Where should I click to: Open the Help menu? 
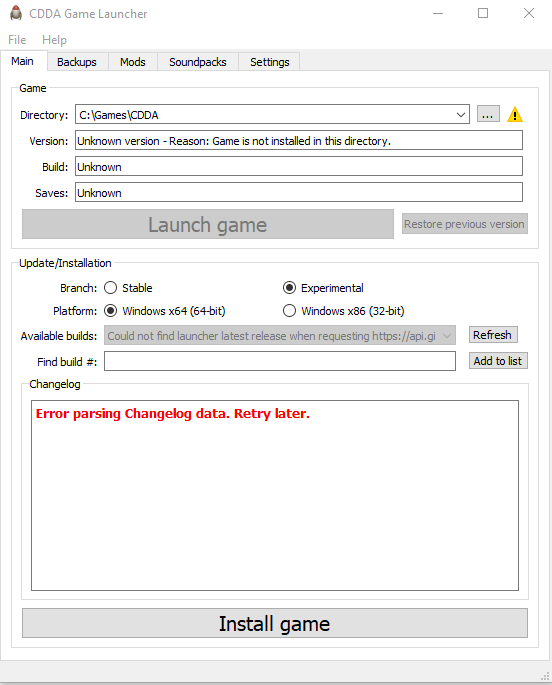(54, 40)
